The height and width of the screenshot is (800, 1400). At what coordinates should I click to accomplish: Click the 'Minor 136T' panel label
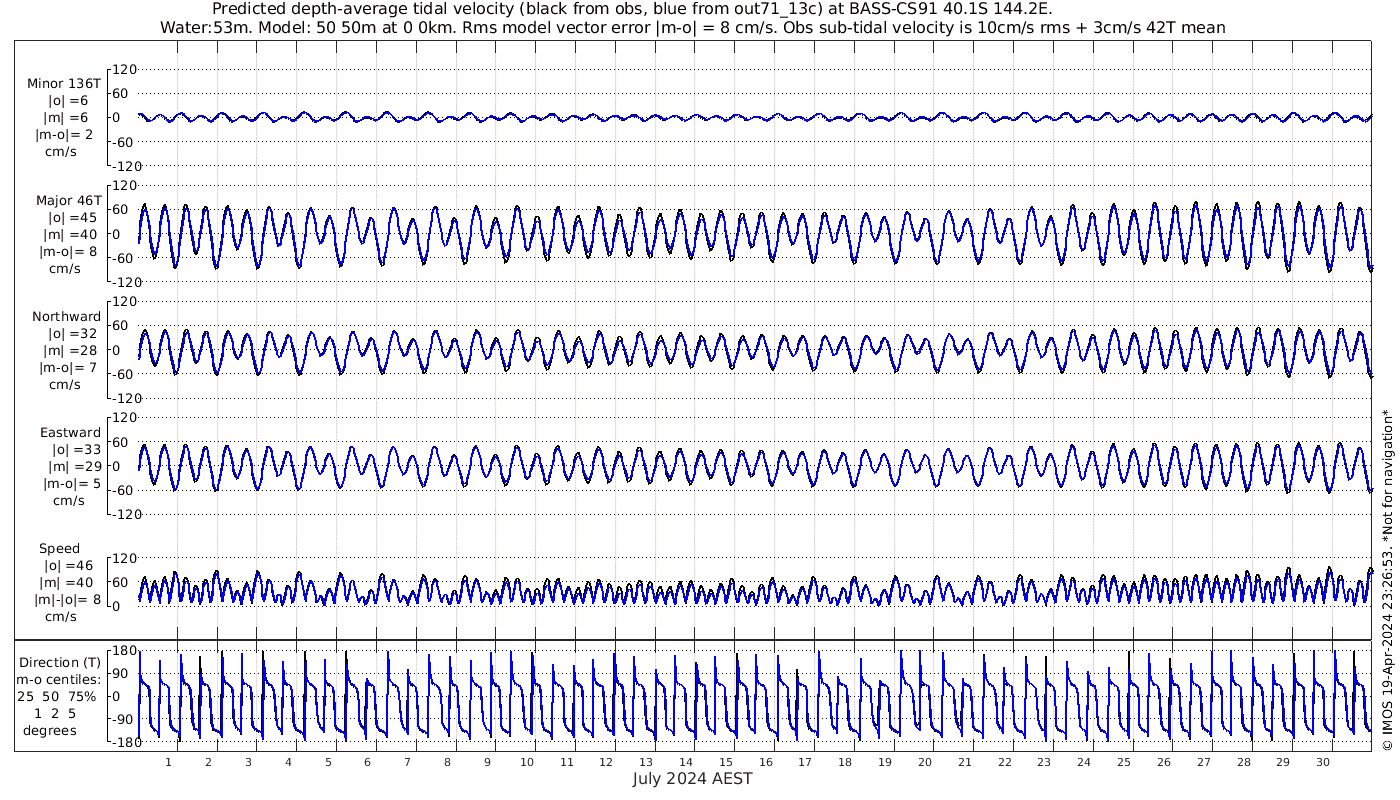pos(64,84)
